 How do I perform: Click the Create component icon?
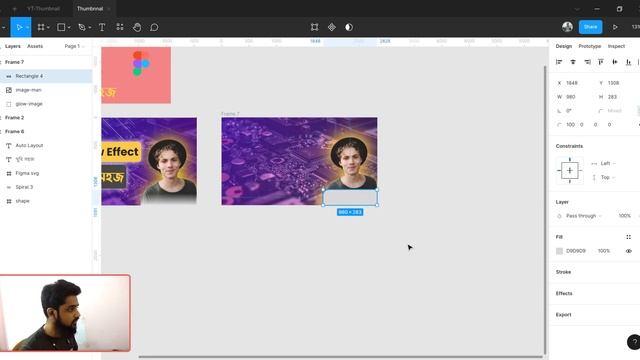pos(332,27)
